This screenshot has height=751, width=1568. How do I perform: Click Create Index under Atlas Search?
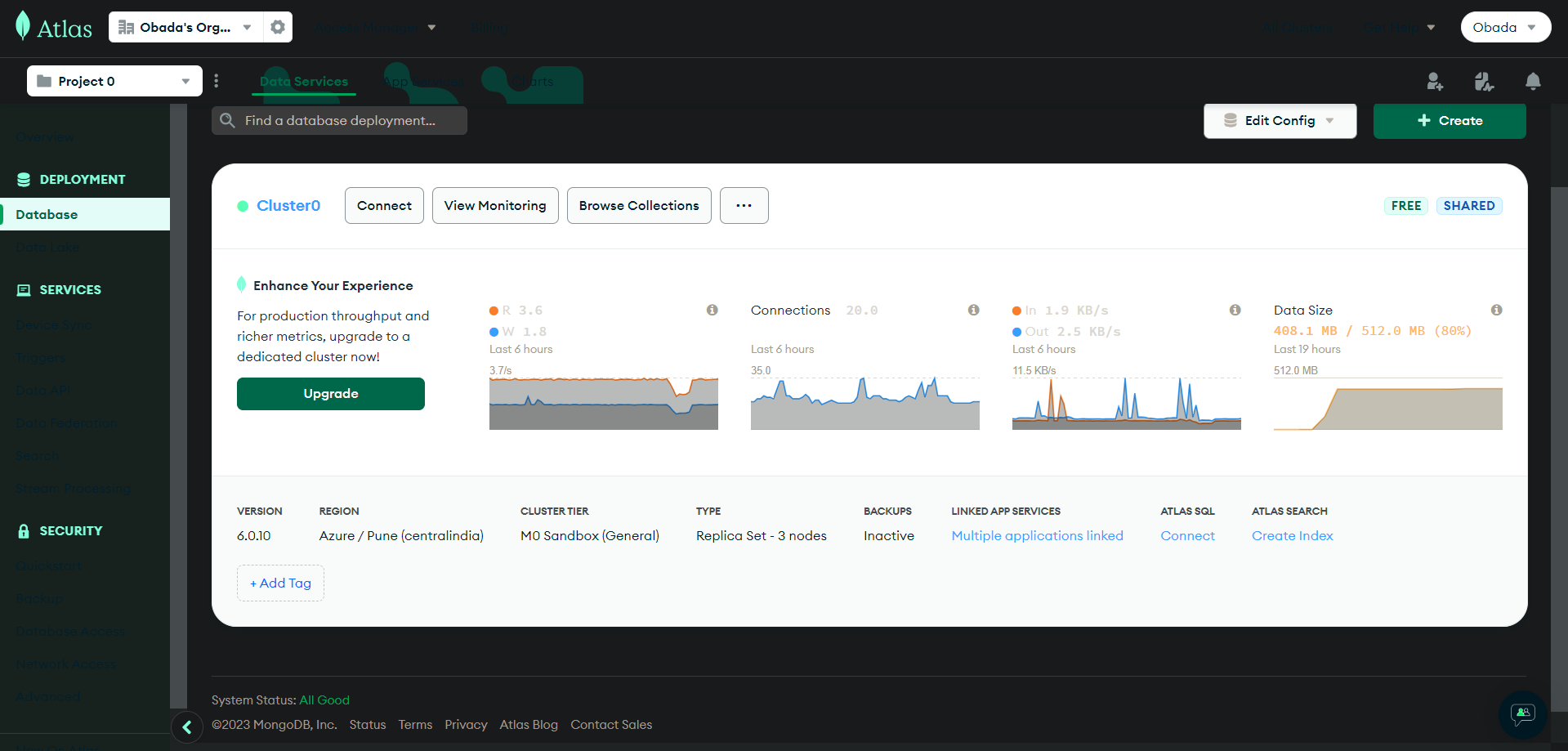pyautogui.click(x=1293, y=536)
